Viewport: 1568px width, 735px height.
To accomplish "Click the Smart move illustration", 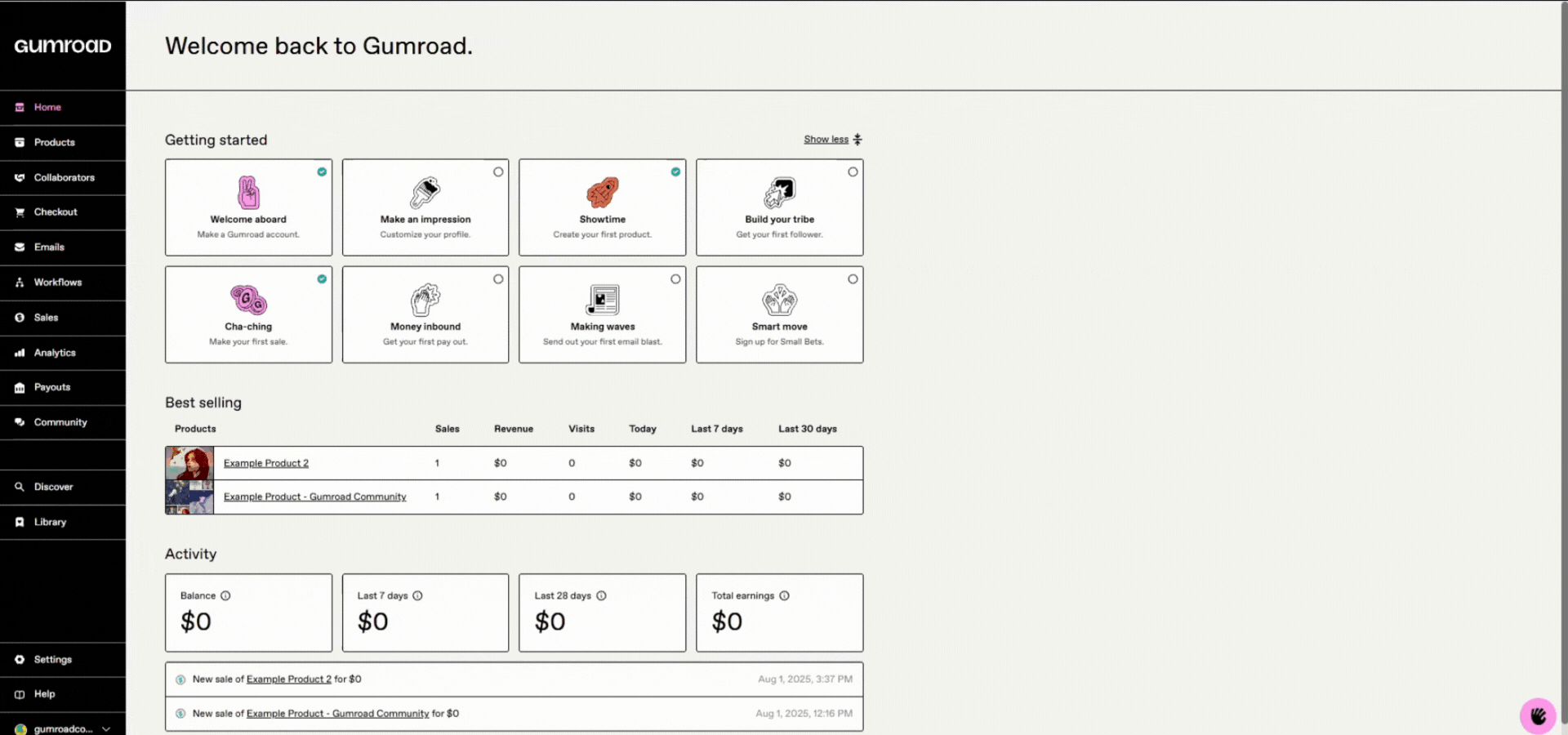I will click(780, 300).
